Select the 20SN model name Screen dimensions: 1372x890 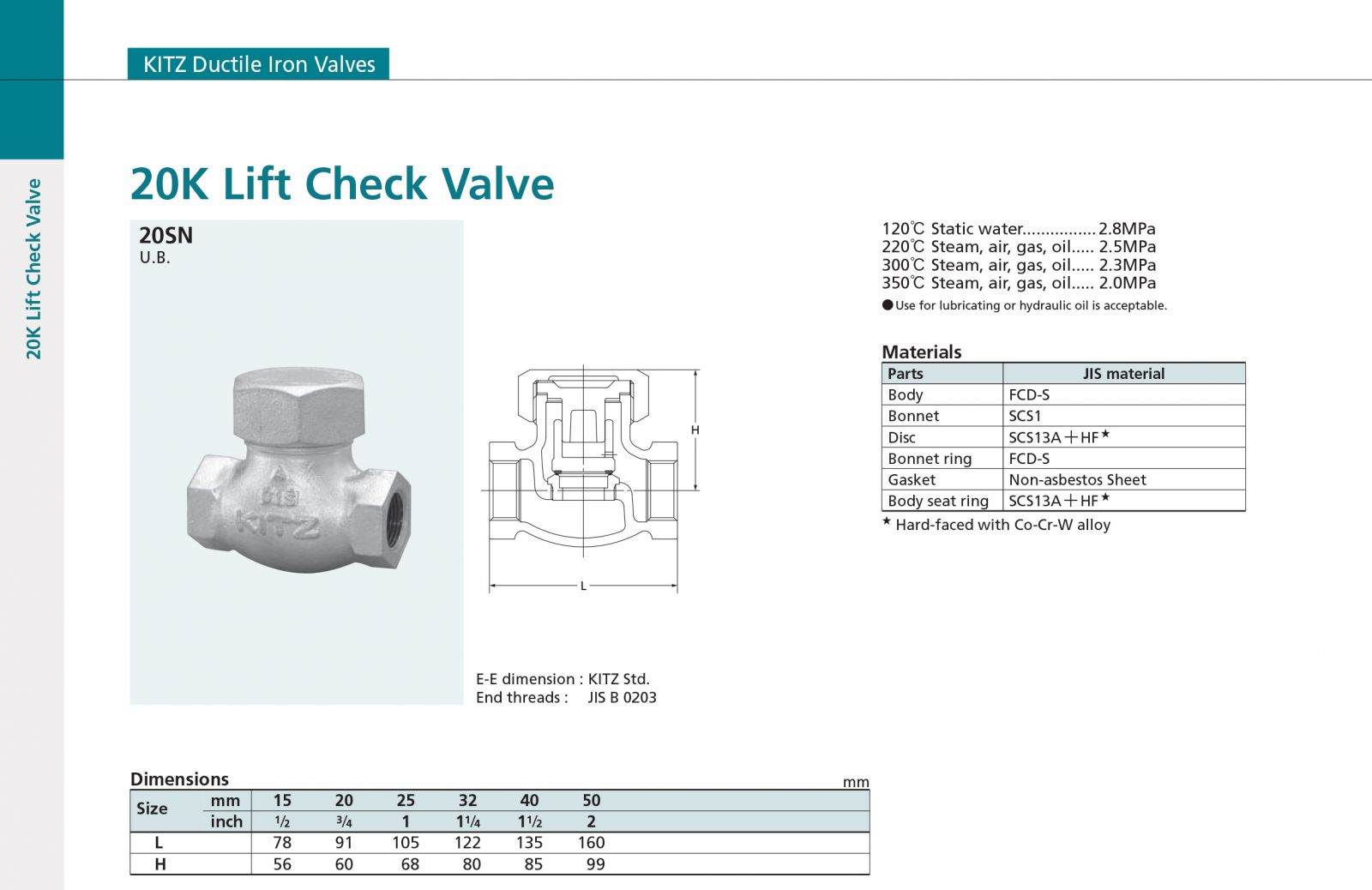click(166, 236)
